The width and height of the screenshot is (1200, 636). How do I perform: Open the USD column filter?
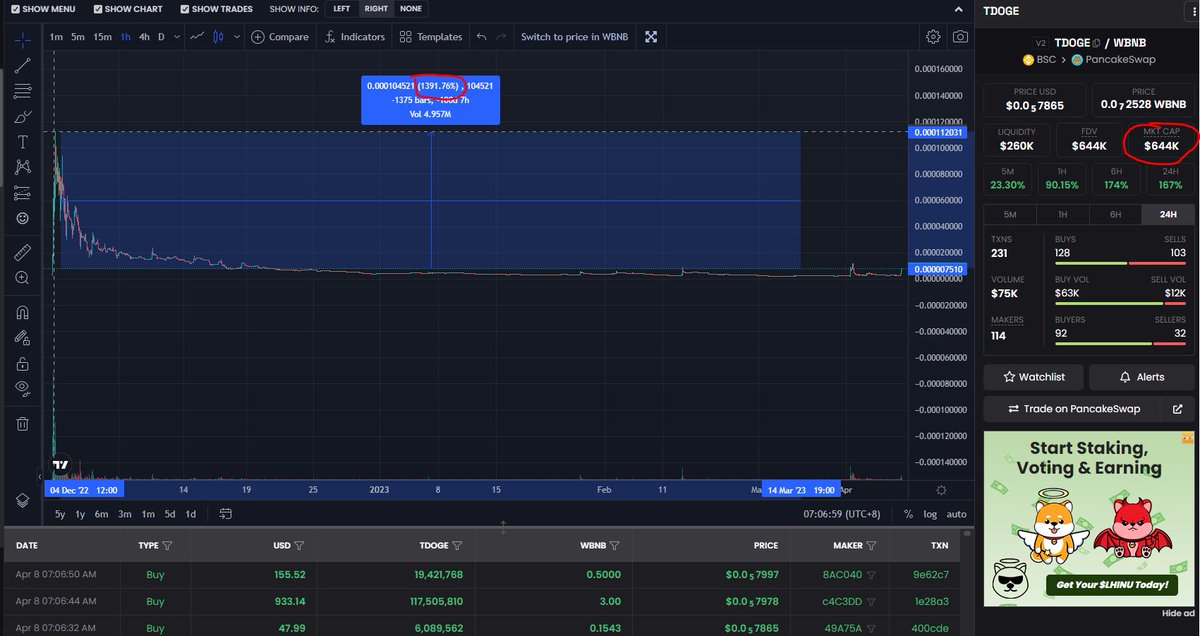[x=299, y=546]
